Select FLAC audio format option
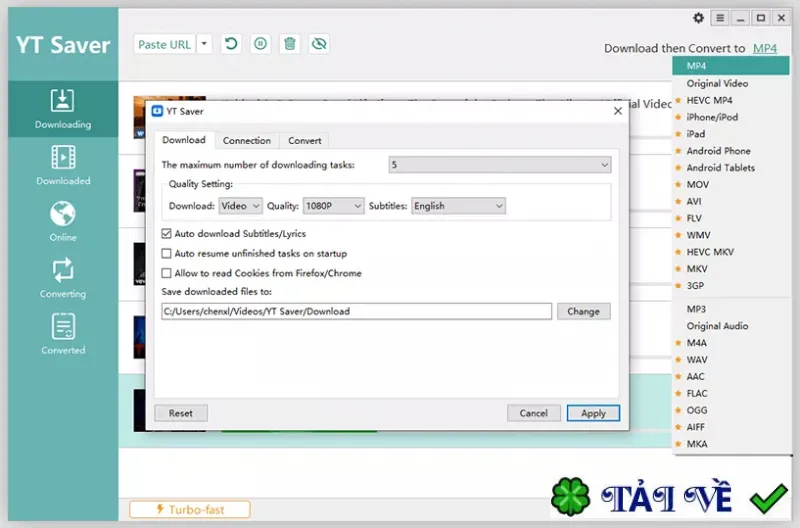This screenshot has width=800, height=528. click(x=731, y=393)
